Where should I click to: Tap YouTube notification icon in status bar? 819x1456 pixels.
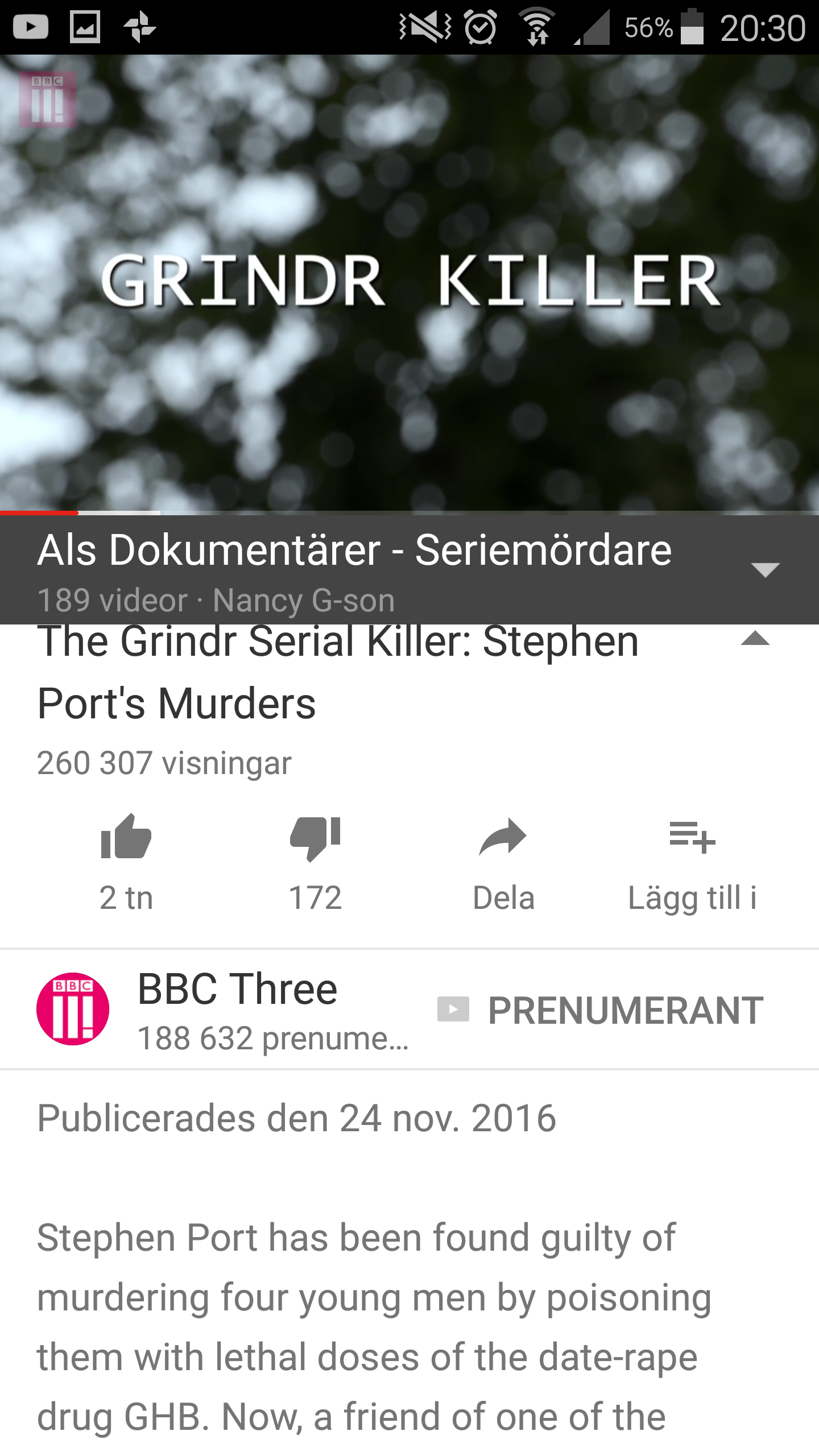point(30,27)
